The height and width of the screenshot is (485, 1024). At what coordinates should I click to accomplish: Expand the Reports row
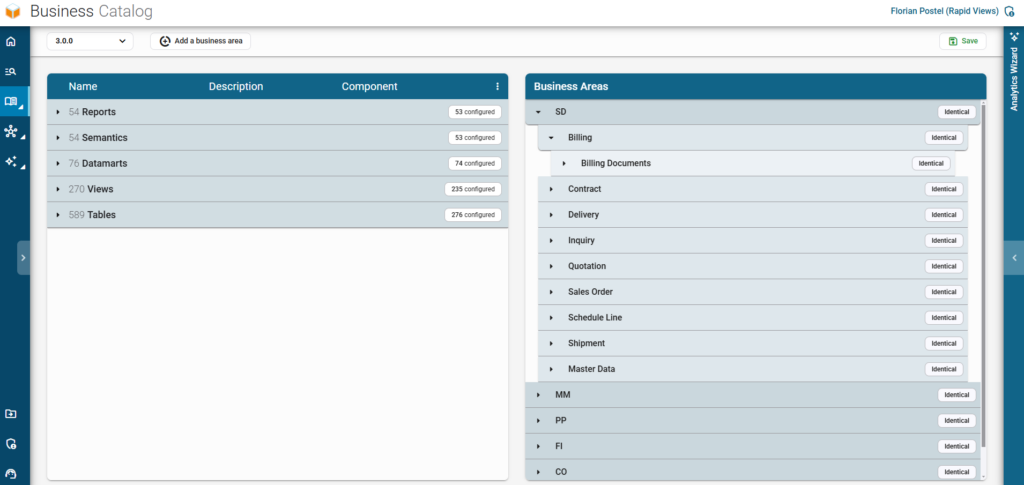click(57, 112)
